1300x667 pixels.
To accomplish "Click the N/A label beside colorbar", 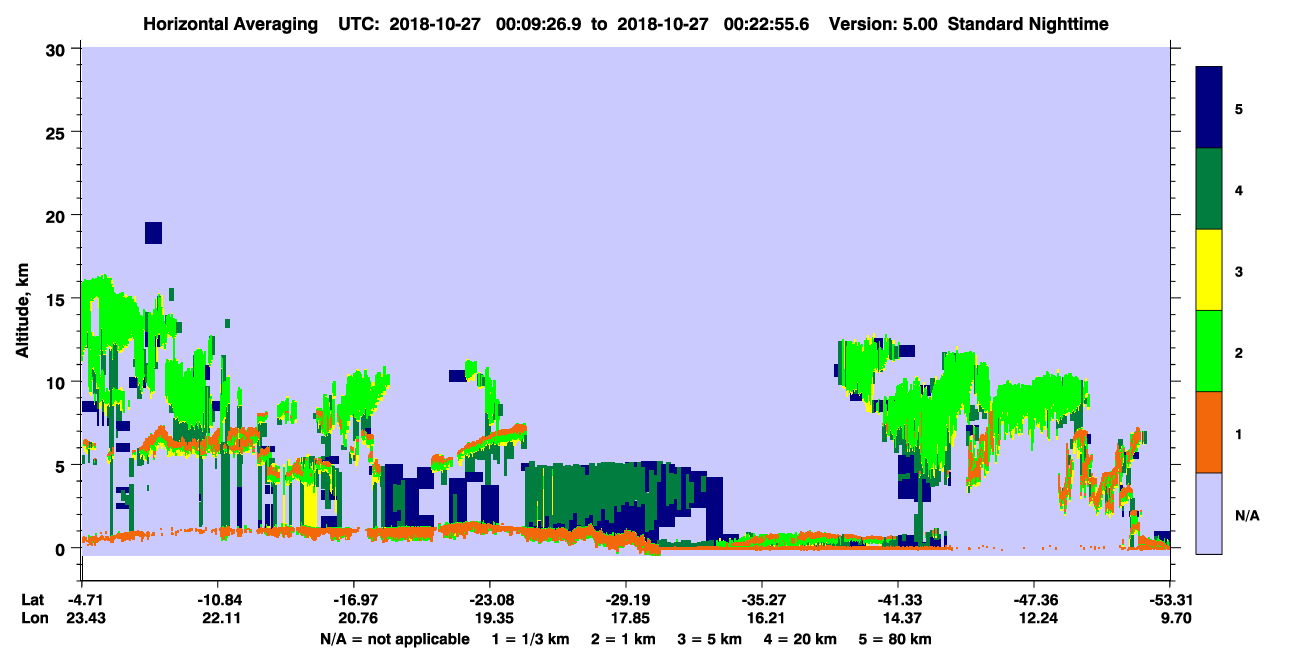I will pyautogui.click(x=1247, y=516).
